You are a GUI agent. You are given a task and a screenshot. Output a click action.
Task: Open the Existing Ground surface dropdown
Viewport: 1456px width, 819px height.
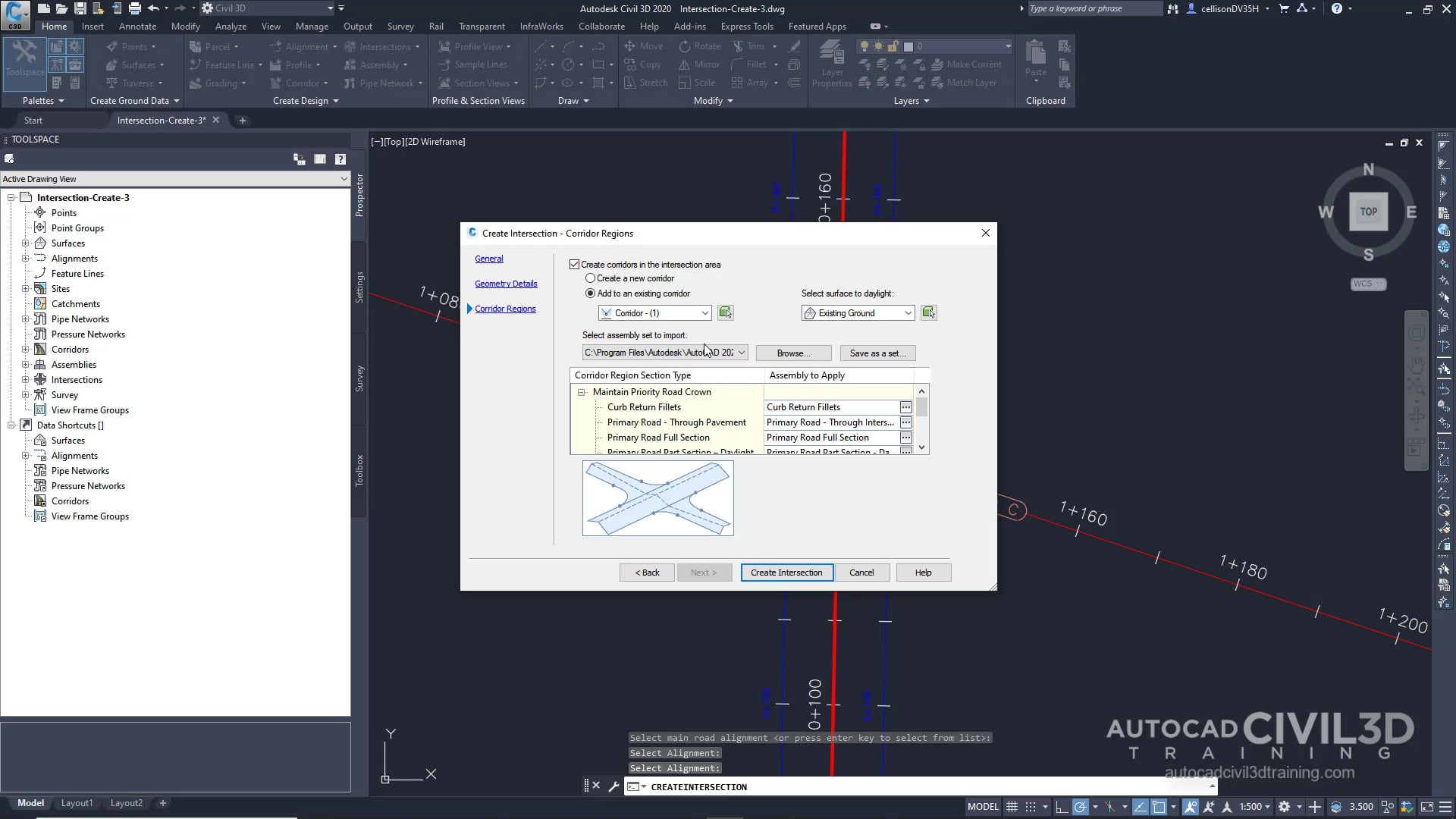coord(908,312)
